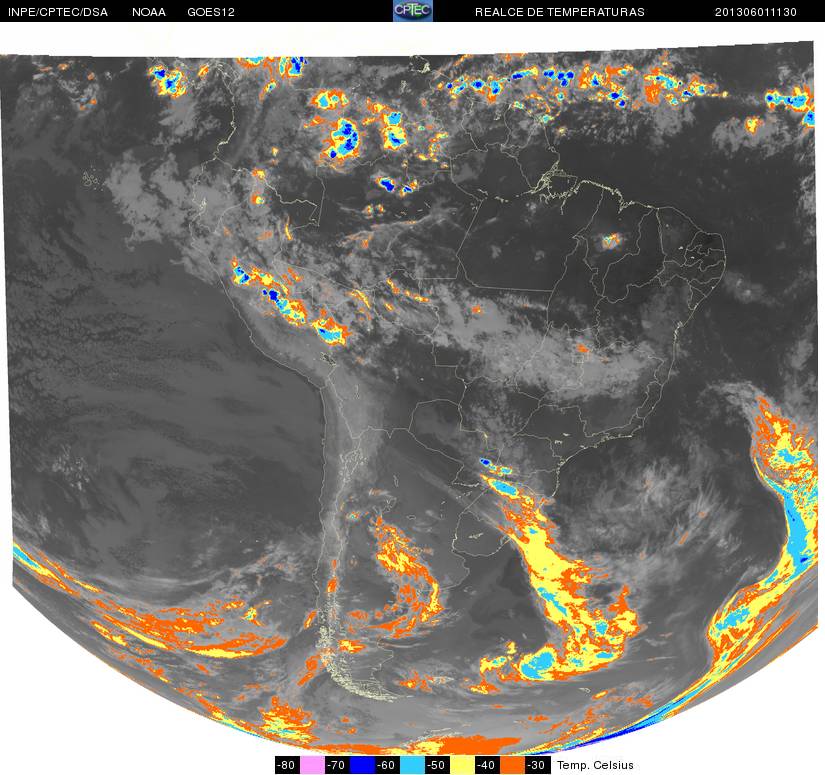Click the -30 legend value
The height and width of the screenshot is (775, 825).
[537, 765]
